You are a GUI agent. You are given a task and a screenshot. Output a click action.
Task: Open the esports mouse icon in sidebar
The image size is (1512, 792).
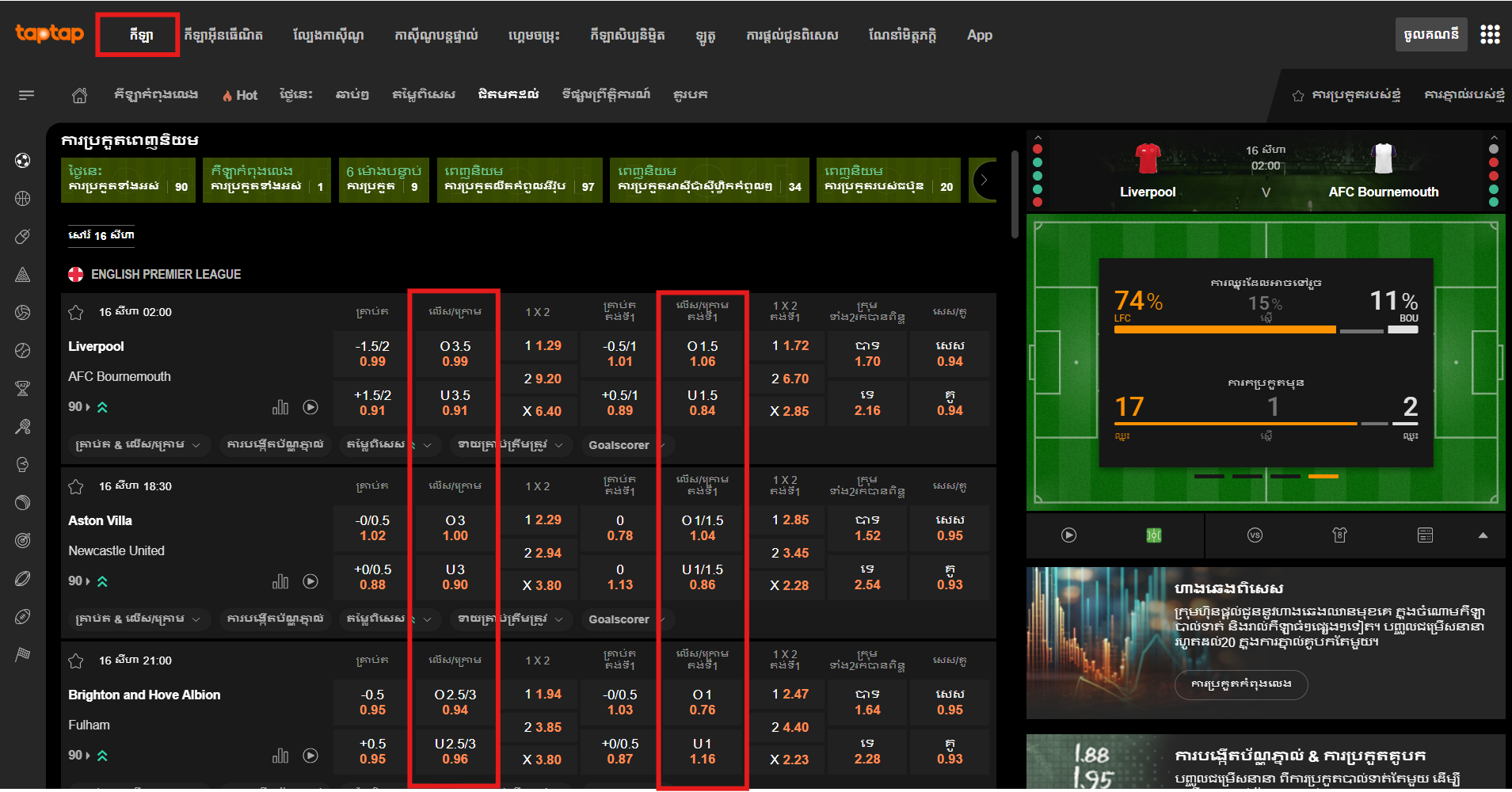tap(23, 237)
